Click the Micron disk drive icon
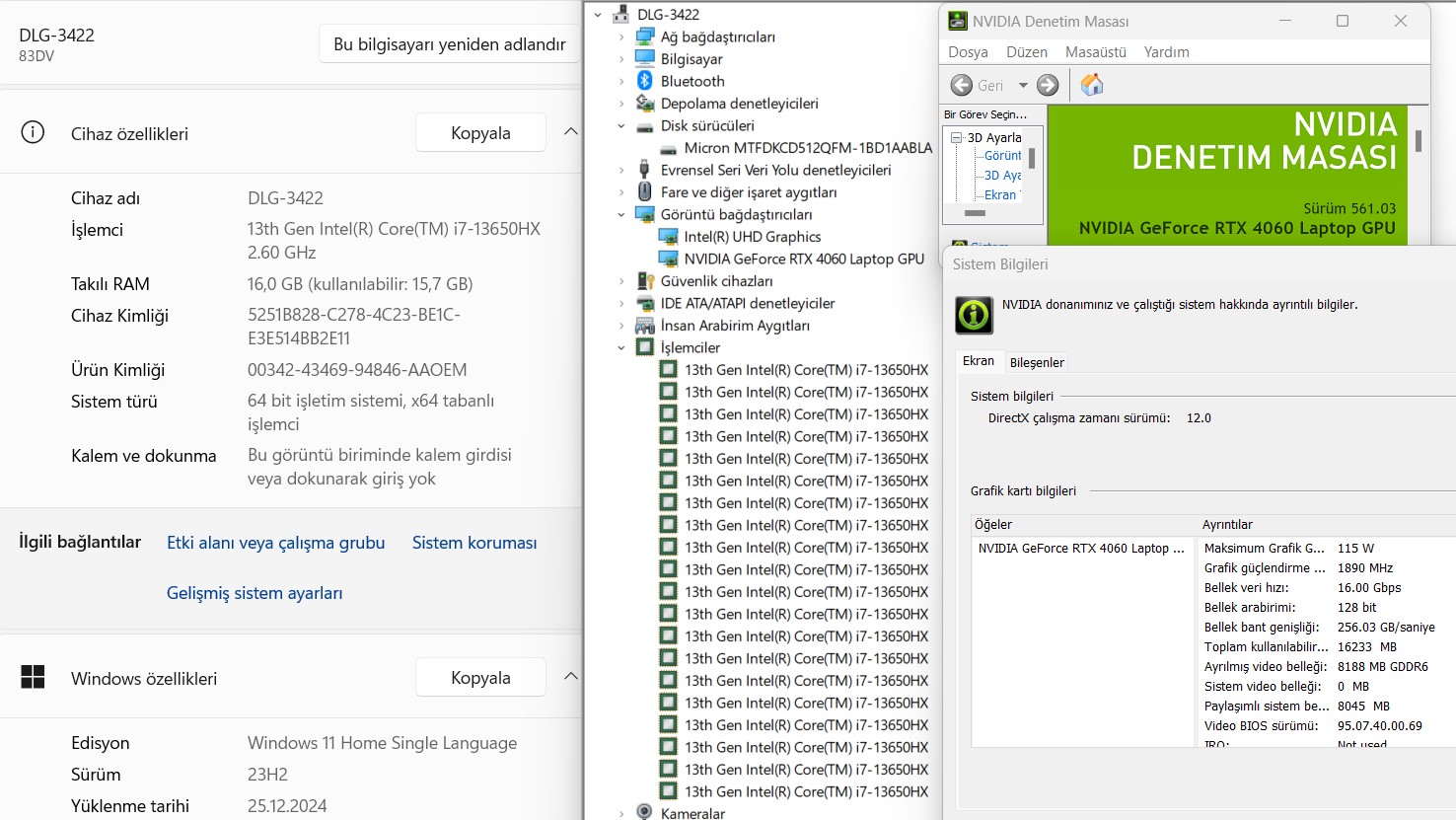The image size is (1456, 820). [669, 149]
